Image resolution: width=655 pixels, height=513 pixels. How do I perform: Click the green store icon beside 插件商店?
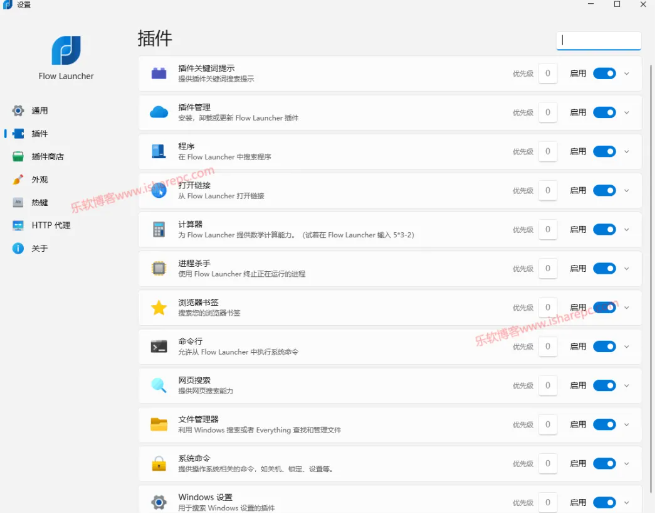pos(18,156)
